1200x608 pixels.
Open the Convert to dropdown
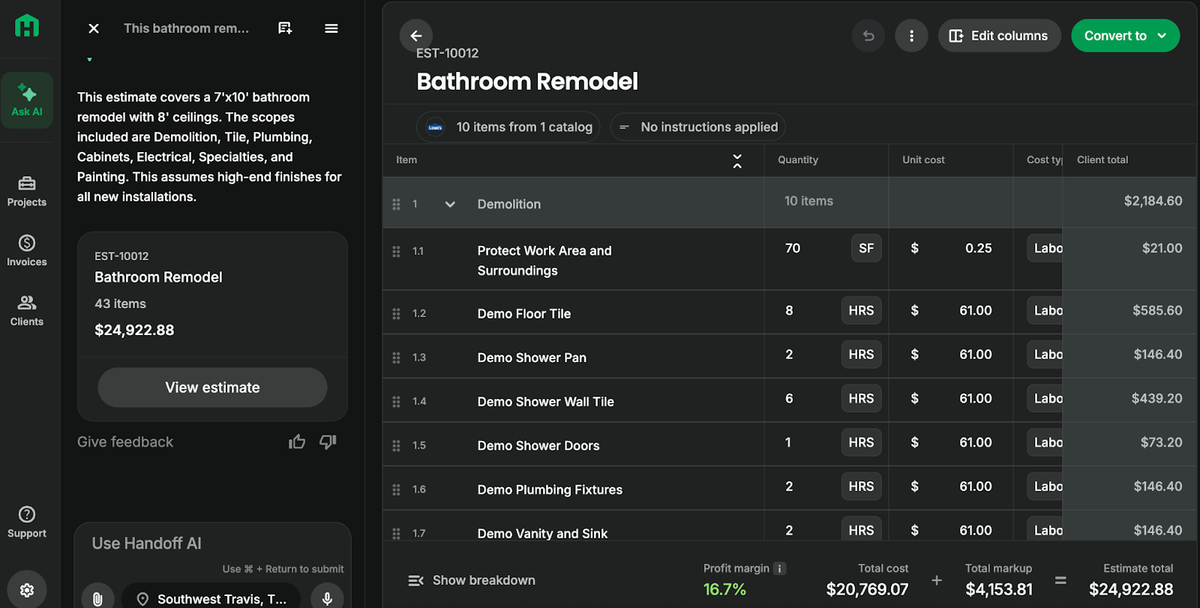1125,36
